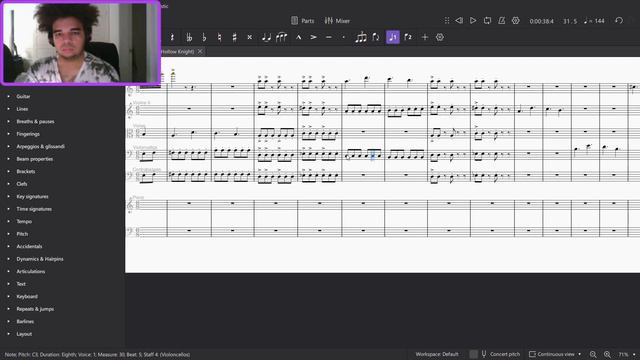Zoom out with the magnifier minus icon
Viewport: 640px width, 360px height.
coord(593,355)
